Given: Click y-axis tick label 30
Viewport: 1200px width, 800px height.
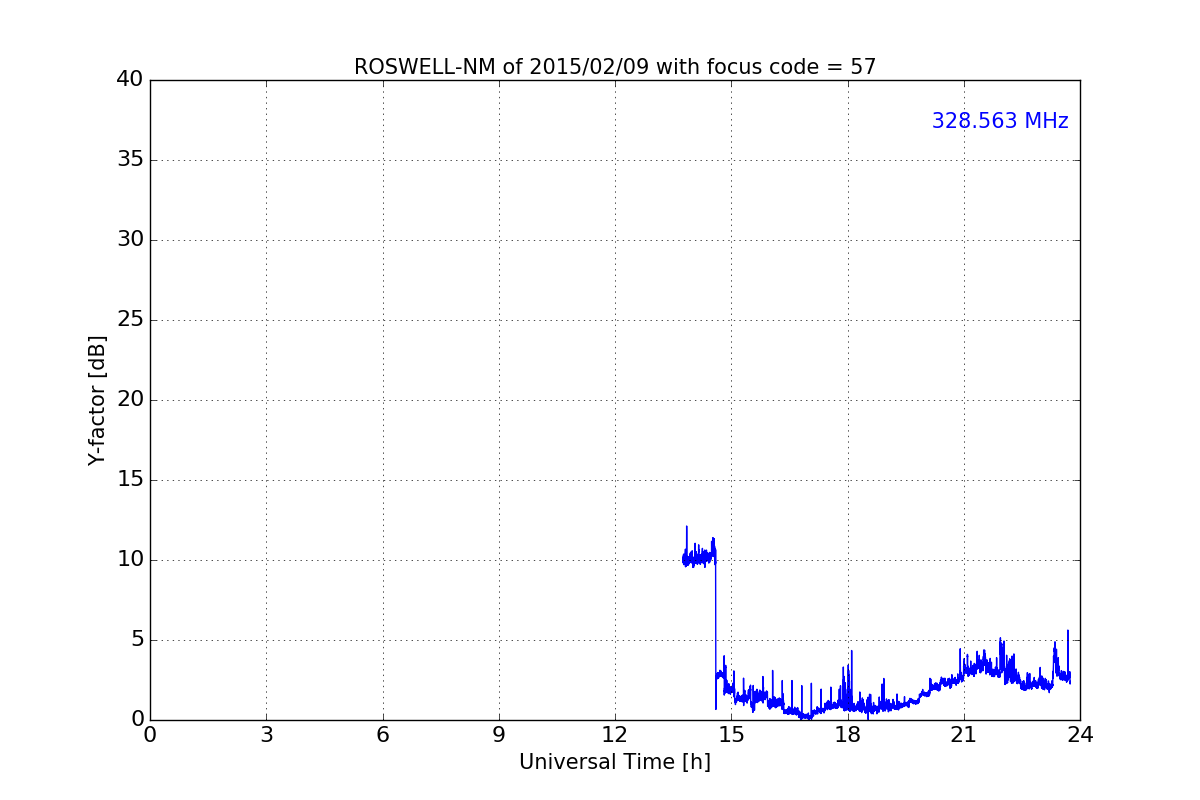Looking at the screenshot, I should click(130, 240).
